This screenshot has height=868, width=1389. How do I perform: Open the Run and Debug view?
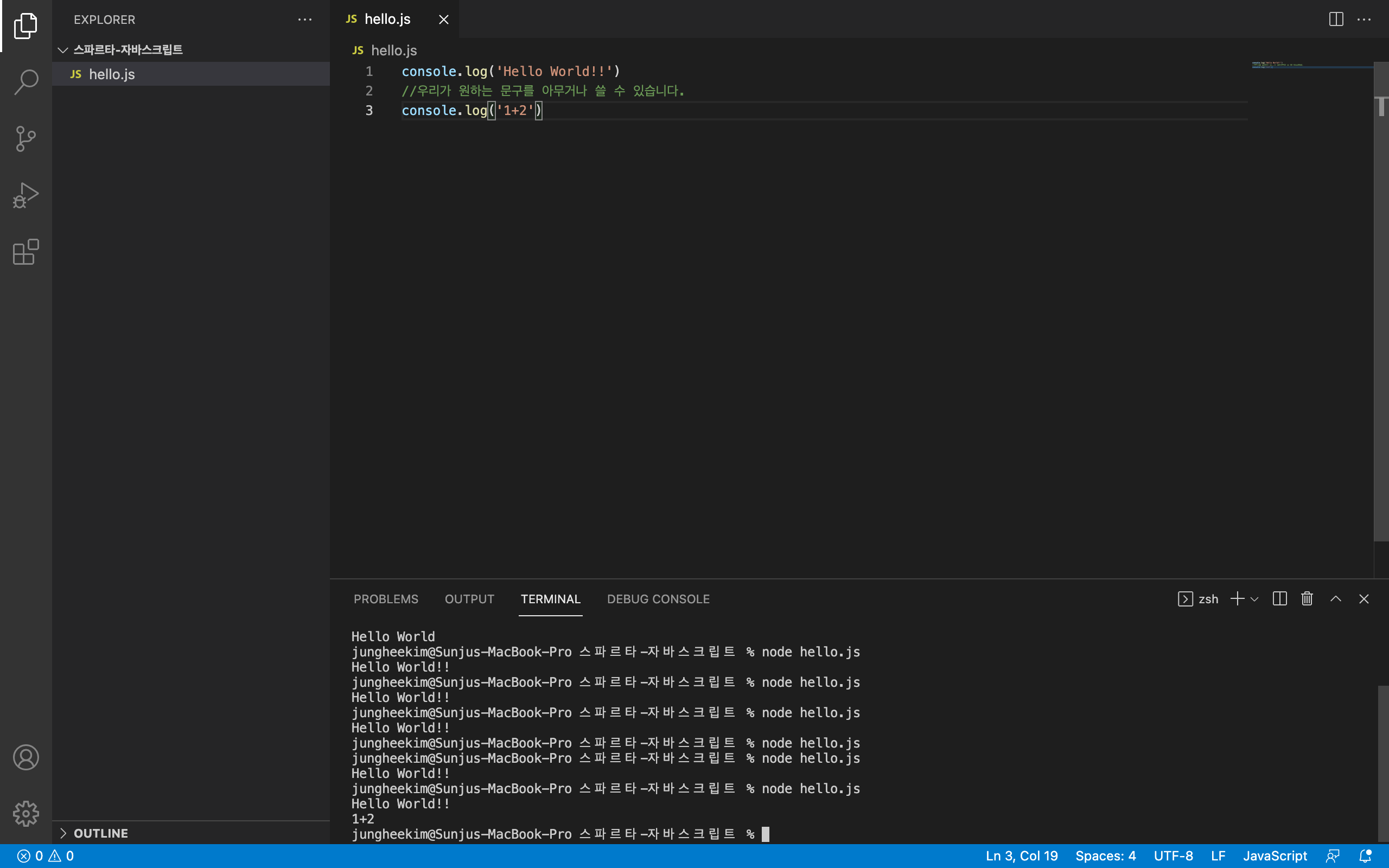coord(26,195)
